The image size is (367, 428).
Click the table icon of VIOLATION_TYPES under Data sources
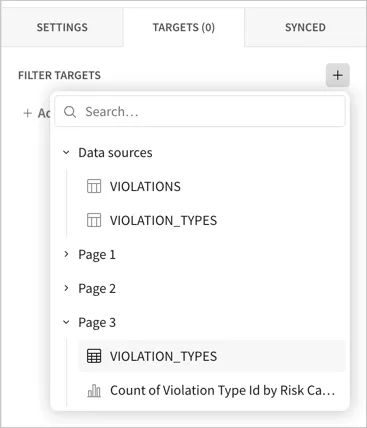point(94,220)
